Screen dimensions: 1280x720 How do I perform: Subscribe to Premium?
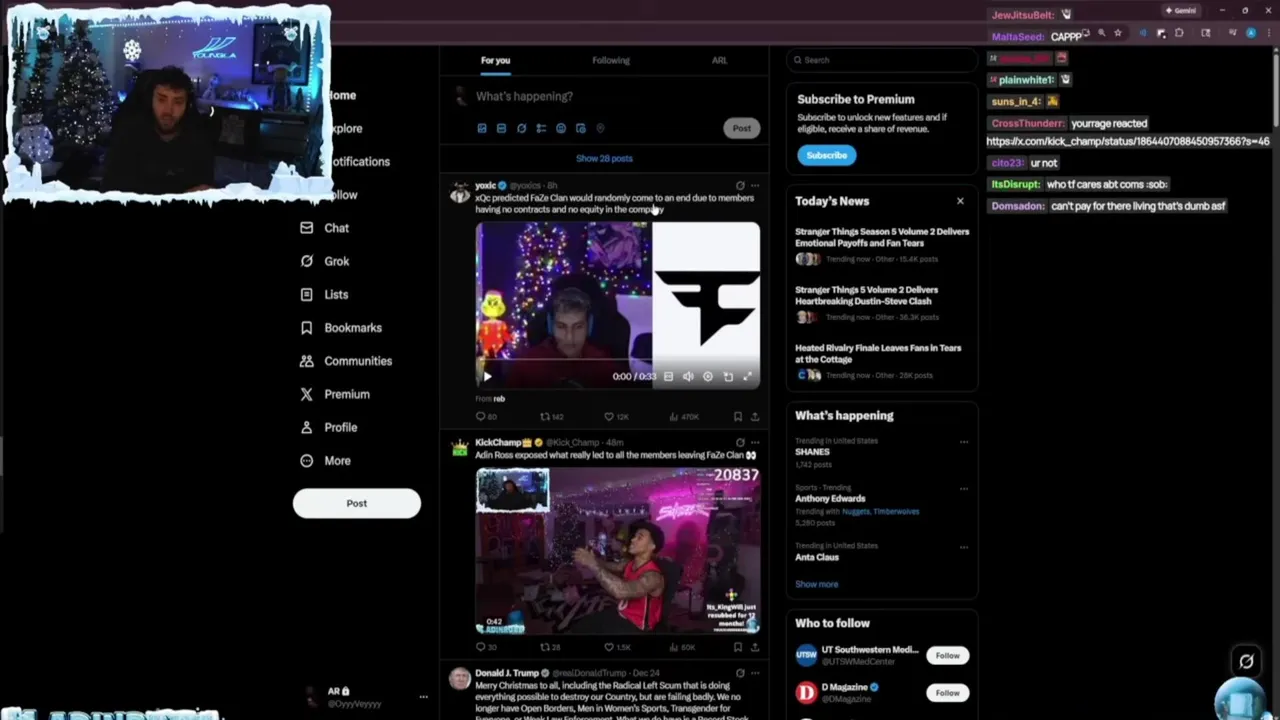click(x=826, y=155)
